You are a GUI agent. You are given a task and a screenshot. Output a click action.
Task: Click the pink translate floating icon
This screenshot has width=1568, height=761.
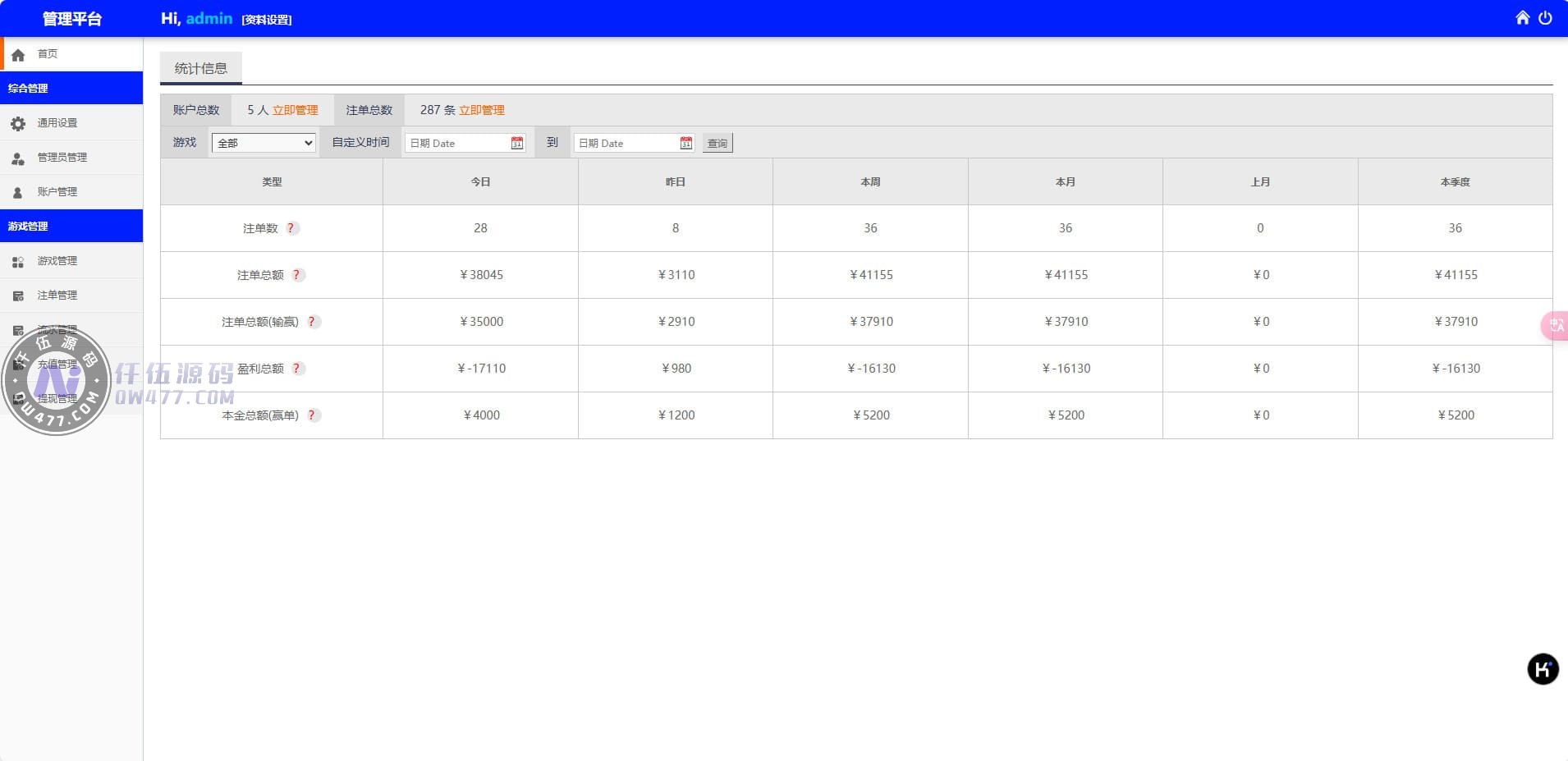point(1556,325)
